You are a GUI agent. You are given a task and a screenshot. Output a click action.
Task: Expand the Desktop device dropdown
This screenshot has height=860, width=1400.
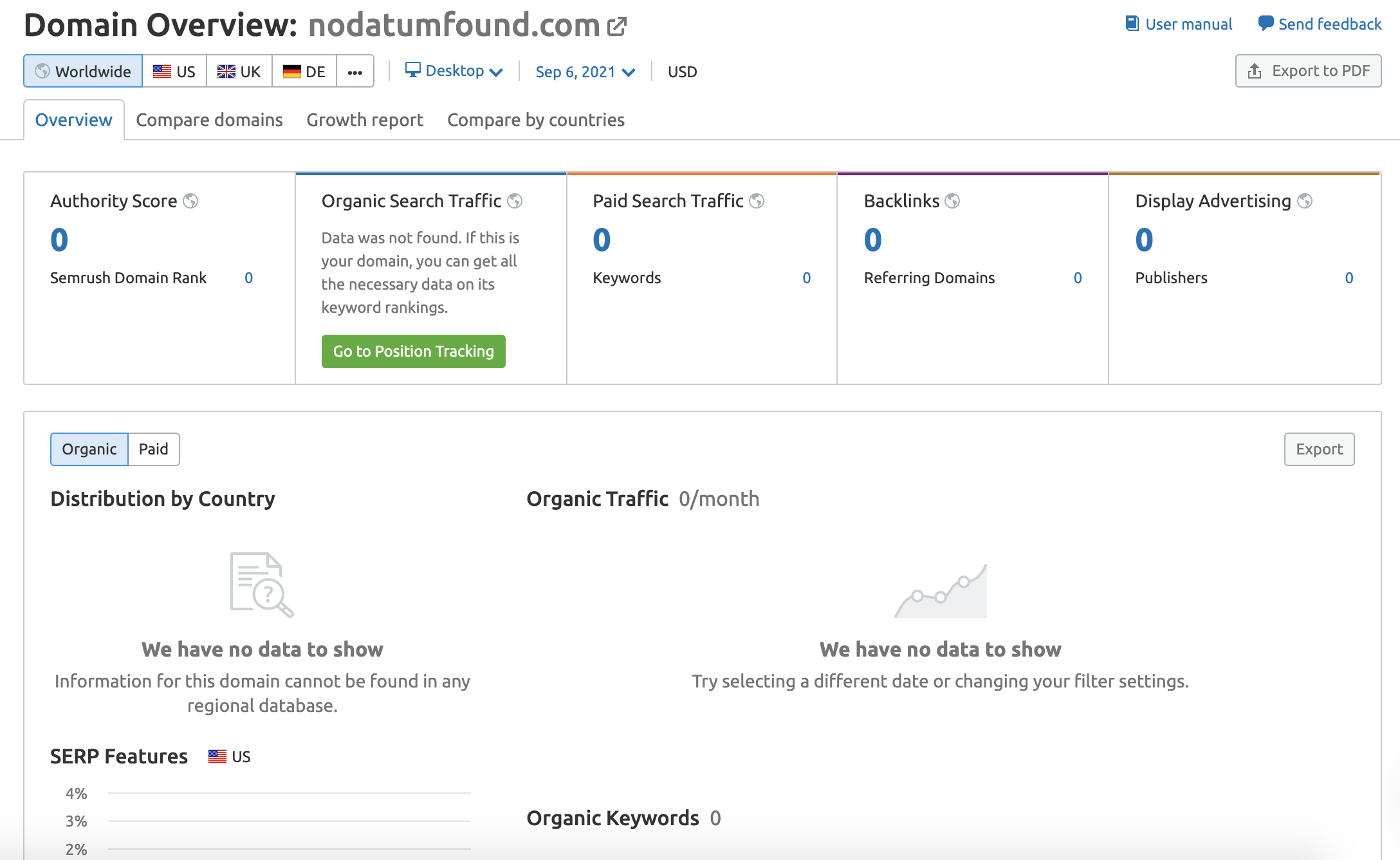tap(452, 71)
